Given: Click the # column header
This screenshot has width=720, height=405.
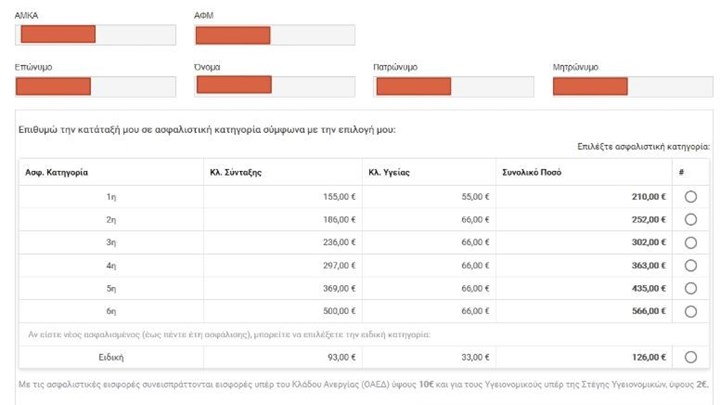Looking at the screenshot, I should (x=681, y=172).
